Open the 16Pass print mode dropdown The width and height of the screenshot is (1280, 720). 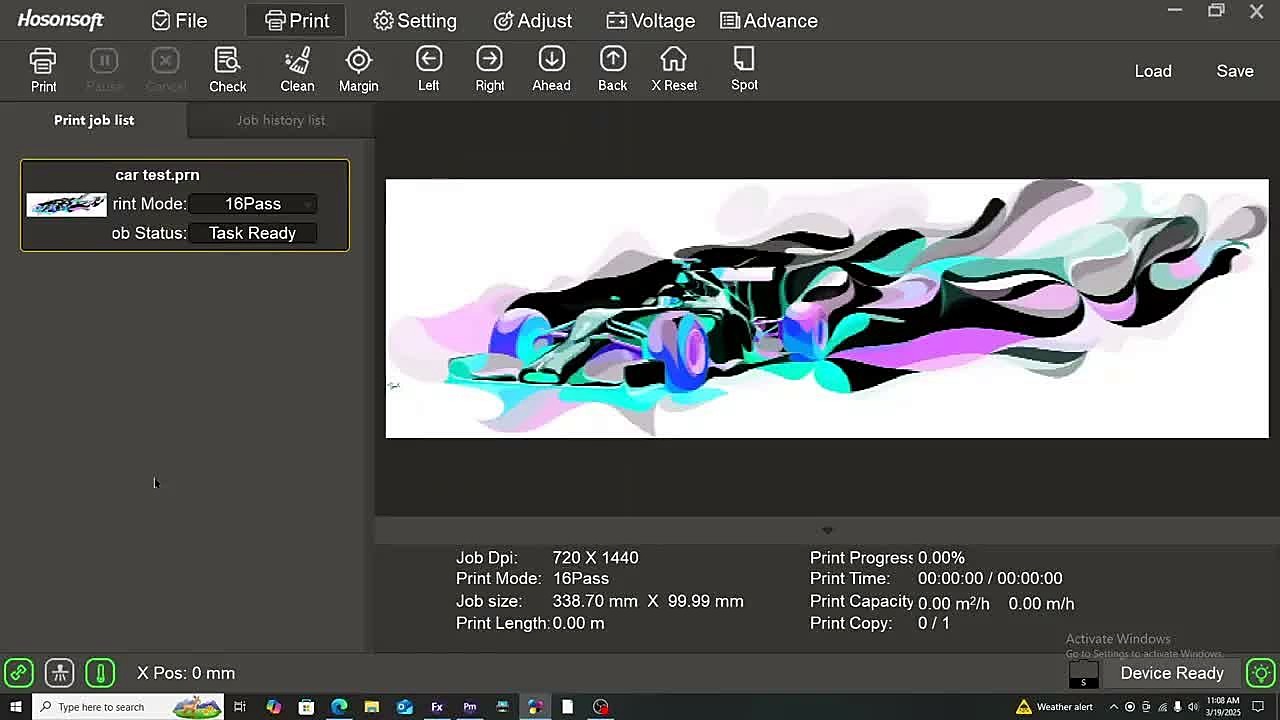click(x=253, y=204)
